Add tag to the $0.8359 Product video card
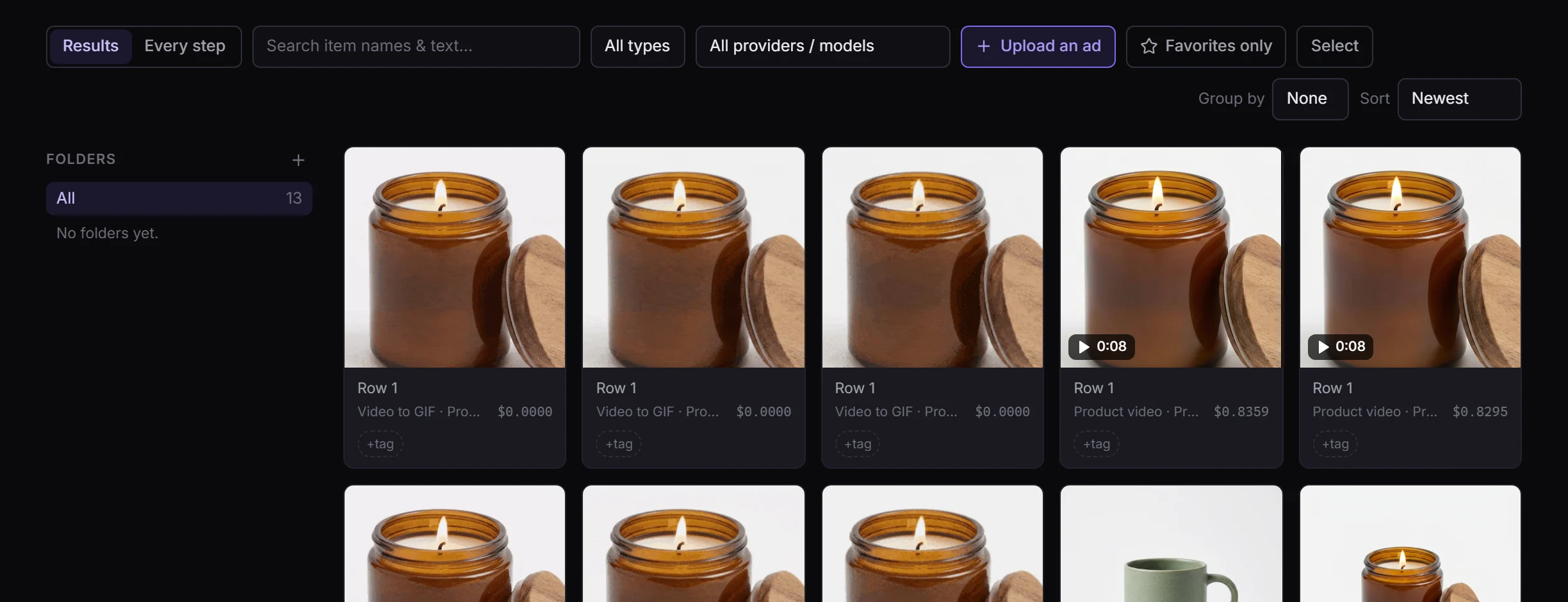Image resolution: width=1568 pixels, height=602 pixels. [x=1097, y=444]
